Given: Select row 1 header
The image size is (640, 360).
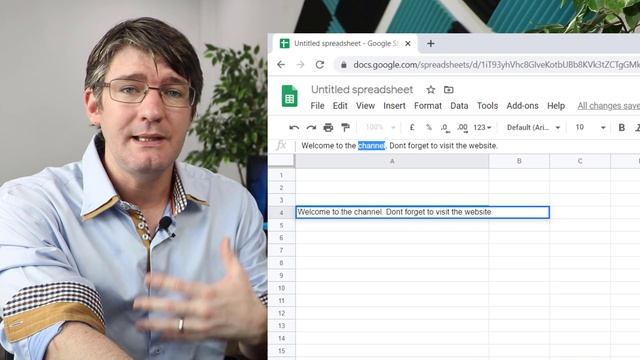Looking at the screenshot, I should click(281, 175).
